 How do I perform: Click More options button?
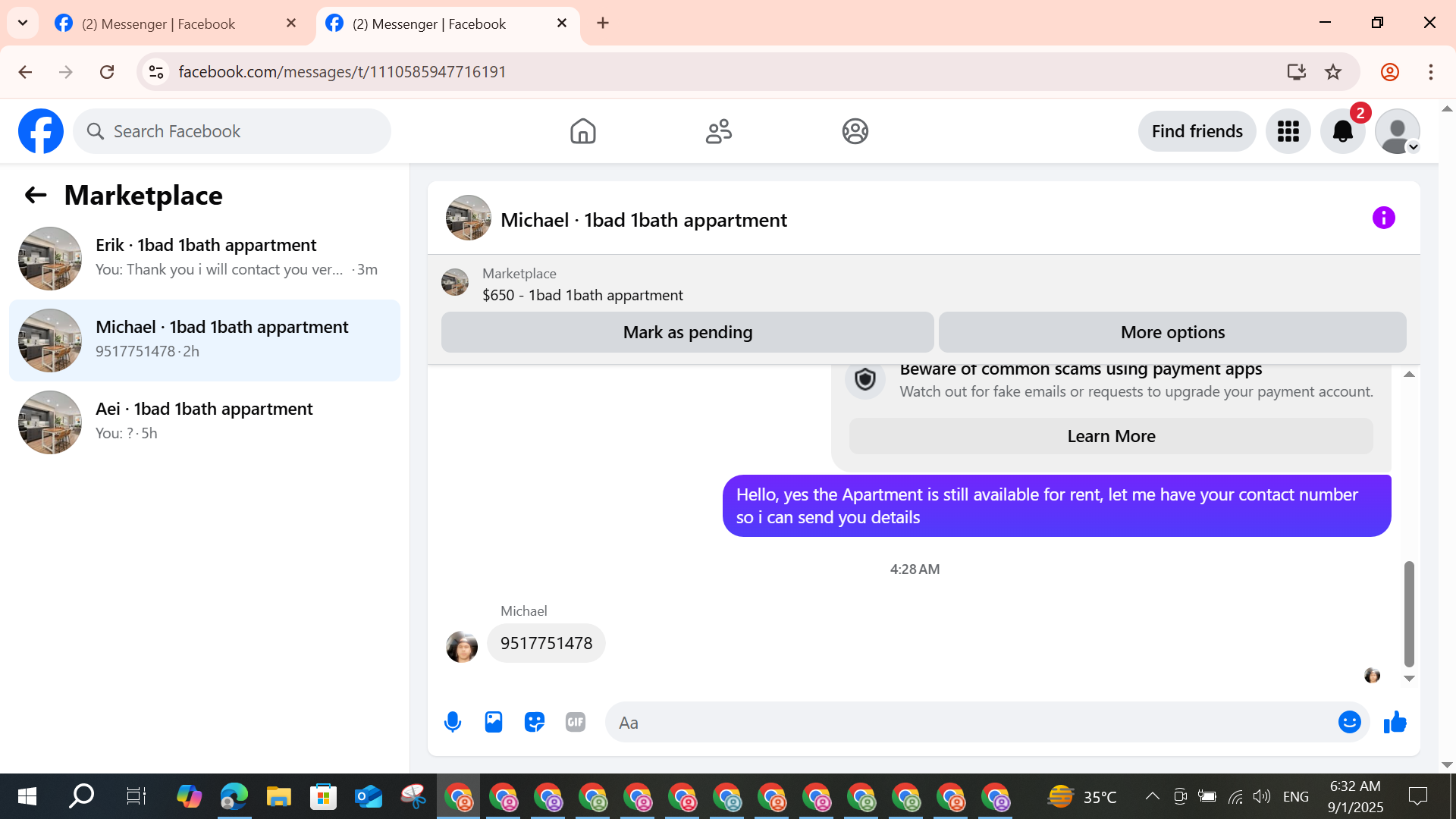point(1172,332)
